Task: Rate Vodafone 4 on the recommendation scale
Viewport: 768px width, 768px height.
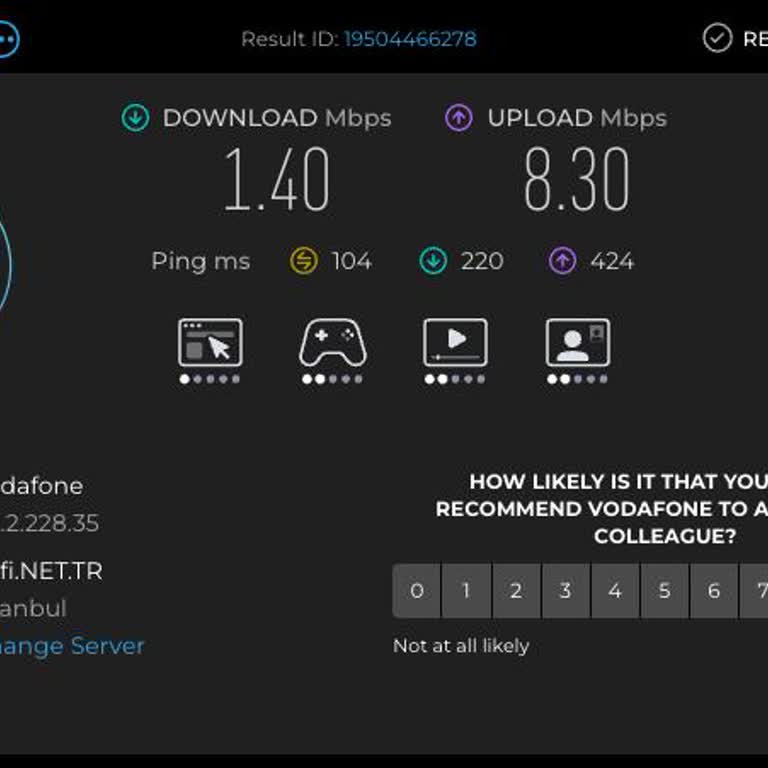Action: [x=615, y=591]
